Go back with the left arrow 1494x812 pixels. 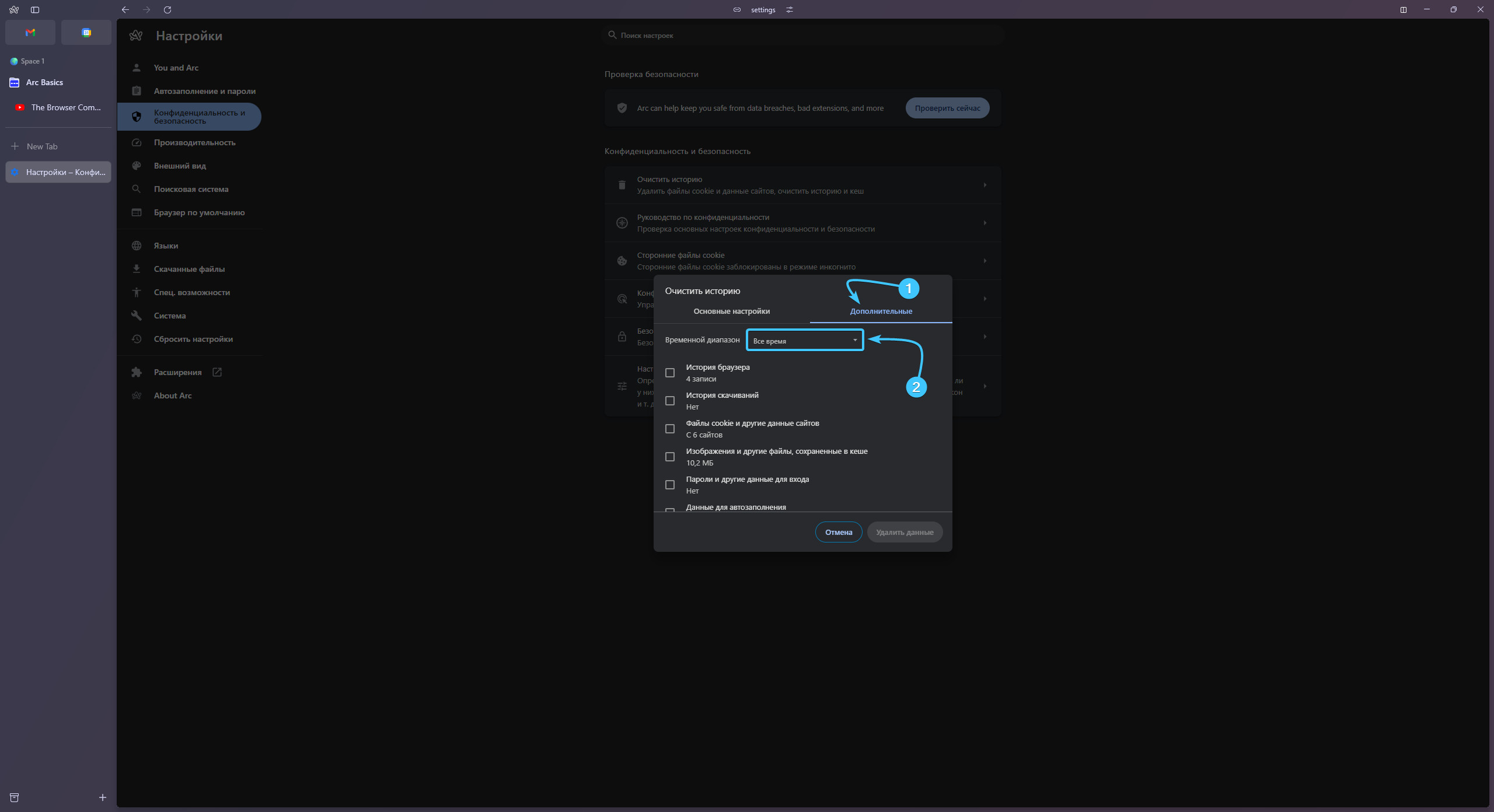coord(125,10)
